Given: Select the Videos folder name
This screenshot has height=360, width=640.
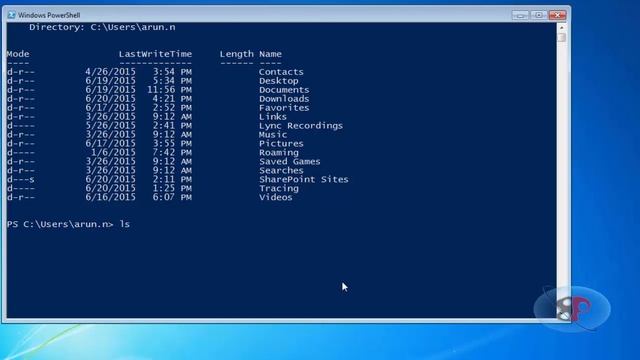Looking at the screenshot, I should 276,198.
